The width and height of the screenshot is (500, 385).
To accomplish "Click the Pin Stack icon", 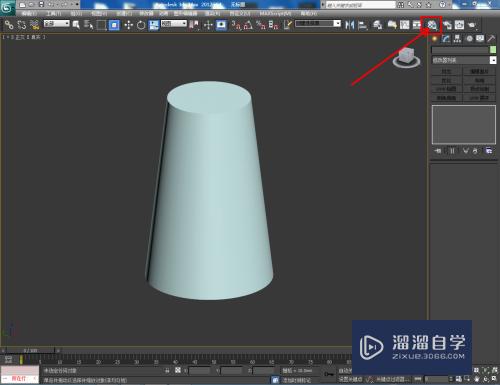I will [x=438, y=151].
